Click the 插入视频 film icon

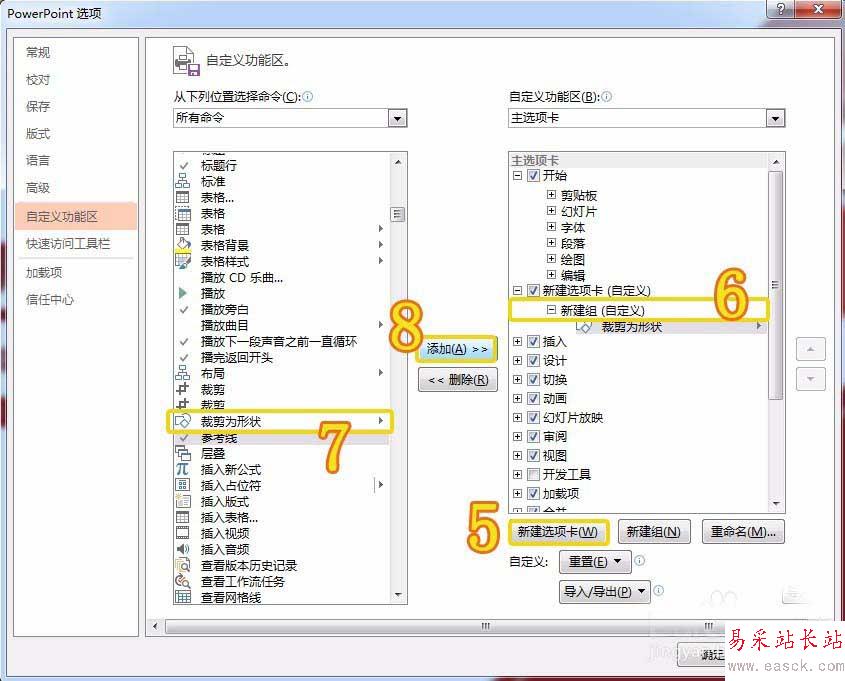point(183,533)
